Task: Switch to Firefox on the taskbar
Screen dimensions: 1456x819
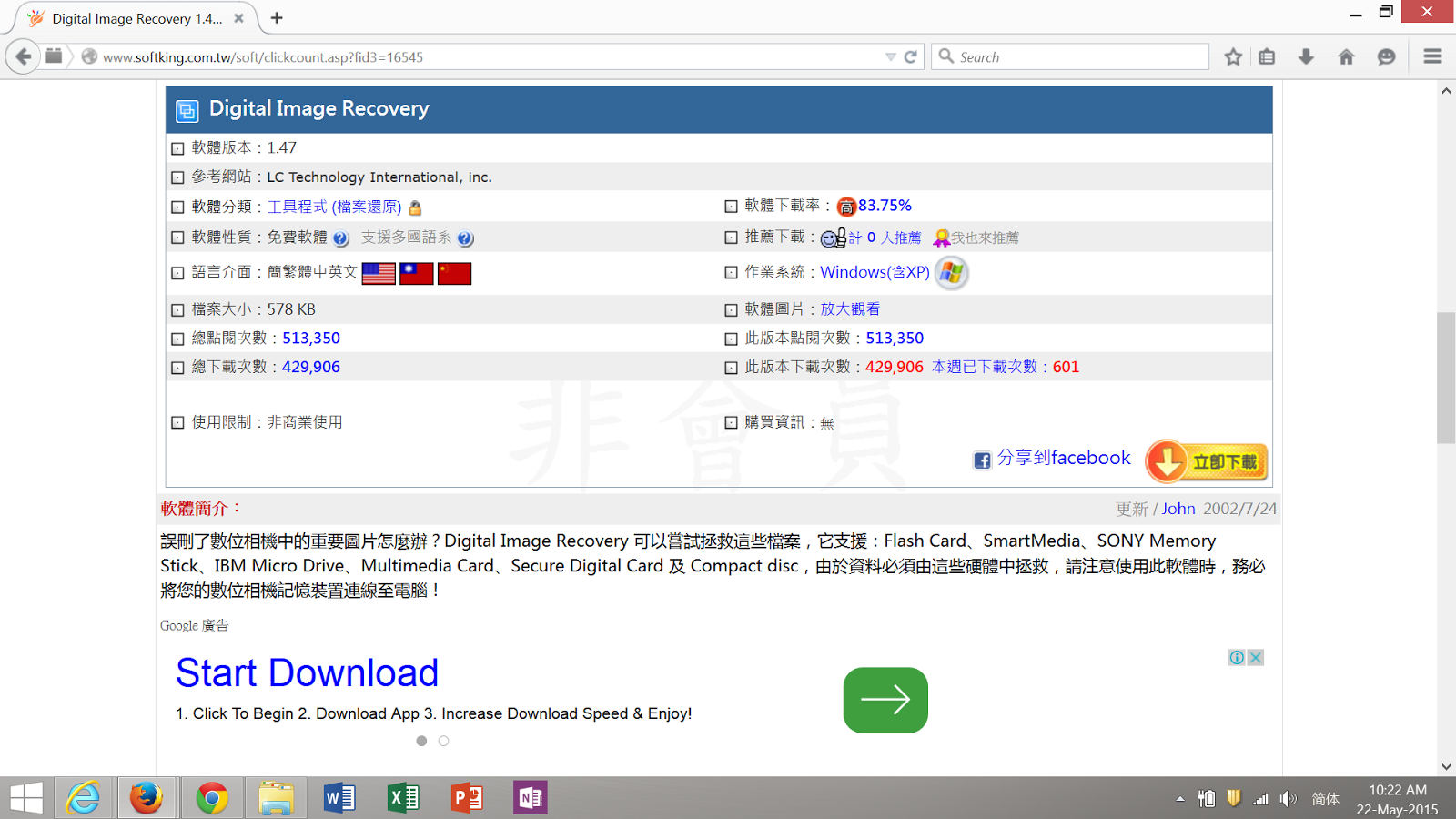Action: [147, 798]
